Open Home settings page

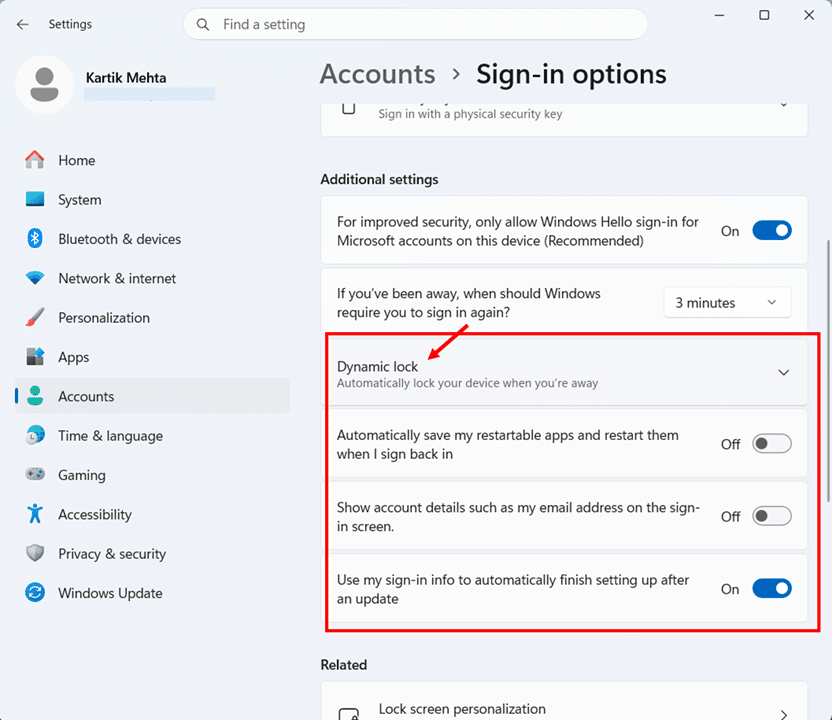[x=77, y=160]
